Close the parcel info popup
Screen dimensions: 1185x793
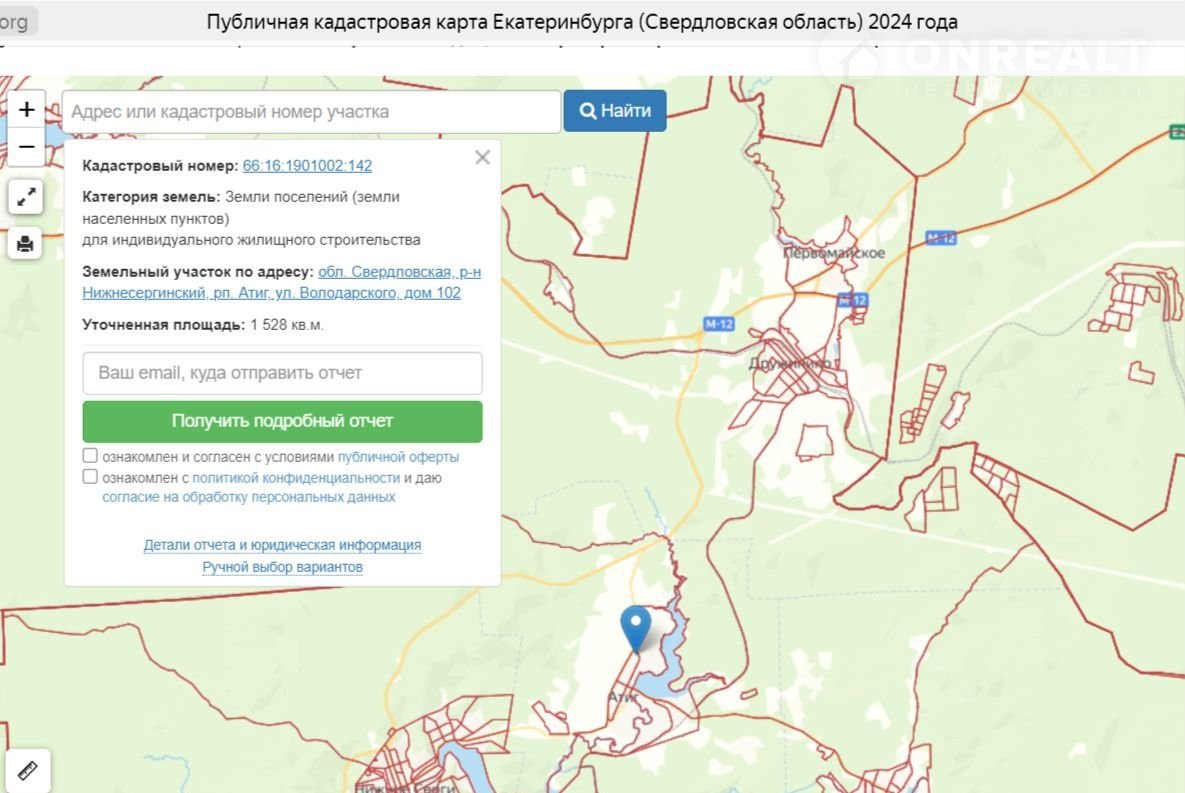(482, 158)
